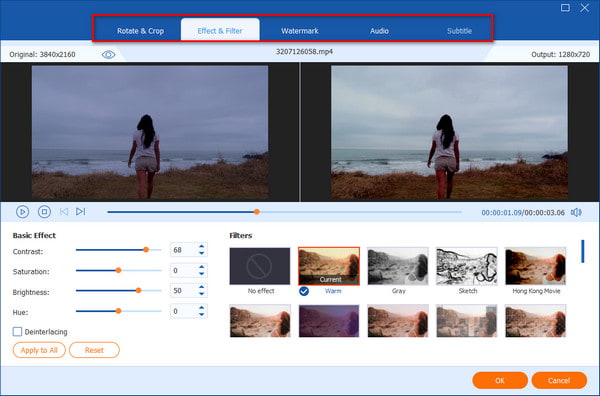This screenshot has height=396, width=600.
Task: Apply the Hong Kong Movie filter
Action: point(536,266)
